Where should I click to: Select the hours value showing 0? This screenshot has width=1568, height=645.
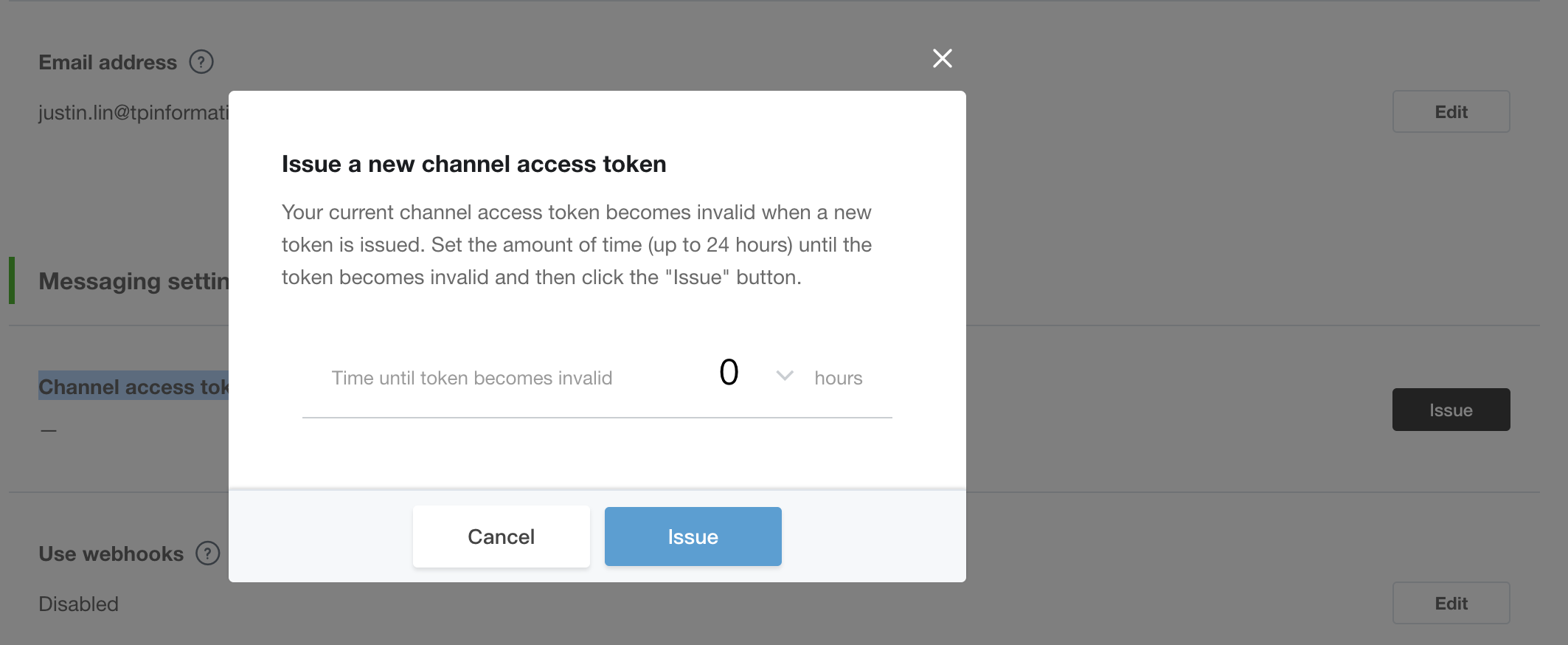click(729, 372)
